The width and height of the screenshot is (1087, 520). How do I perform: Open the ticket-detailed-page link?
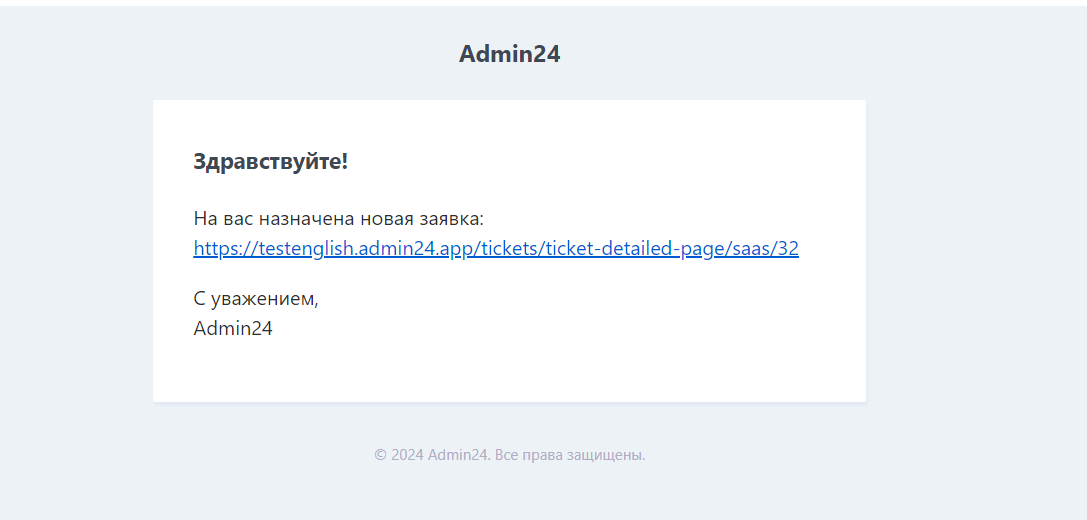[x=496, y=248]
